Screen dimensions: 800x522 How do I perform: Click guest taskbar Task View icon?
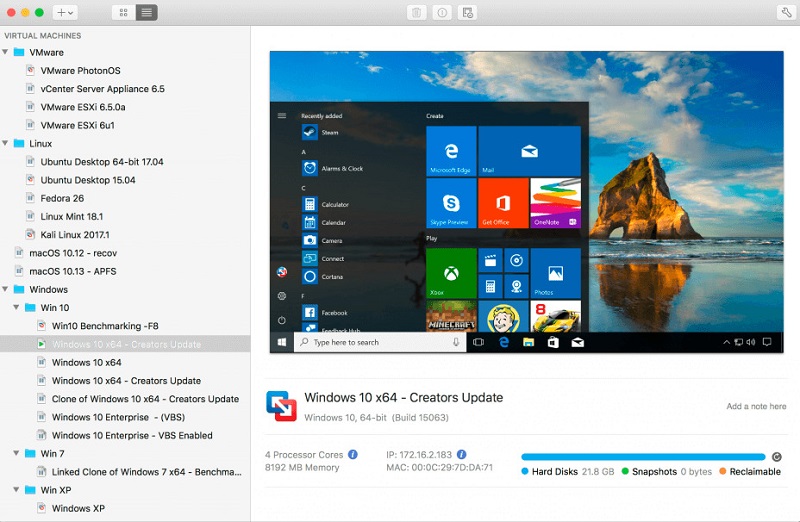point(478,342)
